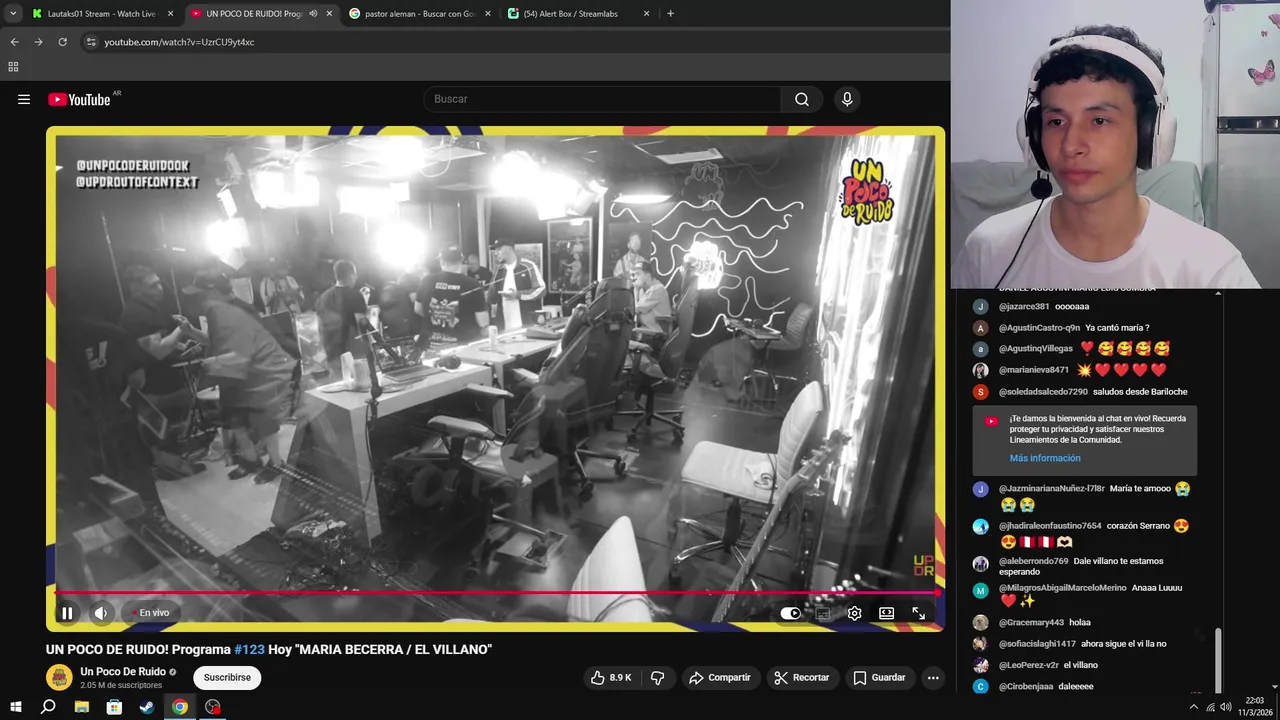Screen dimensions: 1280x720
Task: Click chat user @Gracemary443
Action: pos(1031,623)
